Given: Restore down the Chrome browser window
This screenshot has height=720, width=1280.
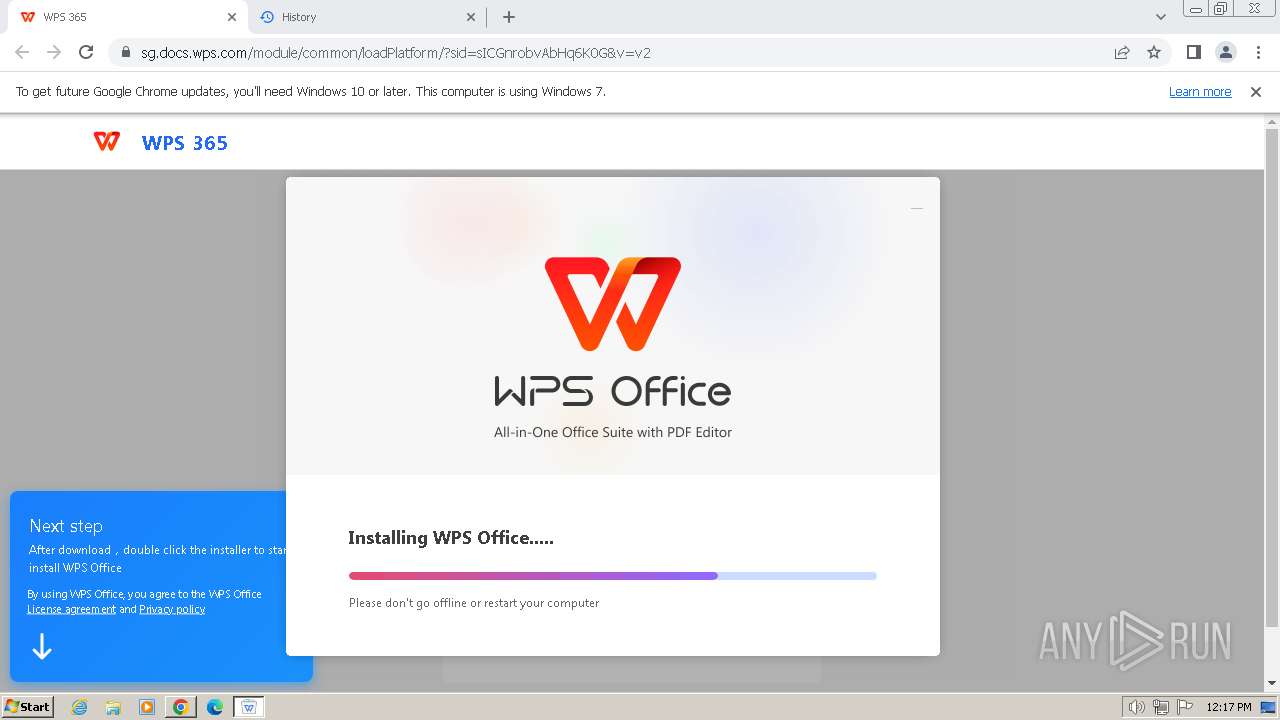Looking at the screenshot, I should coord(1220,9).
